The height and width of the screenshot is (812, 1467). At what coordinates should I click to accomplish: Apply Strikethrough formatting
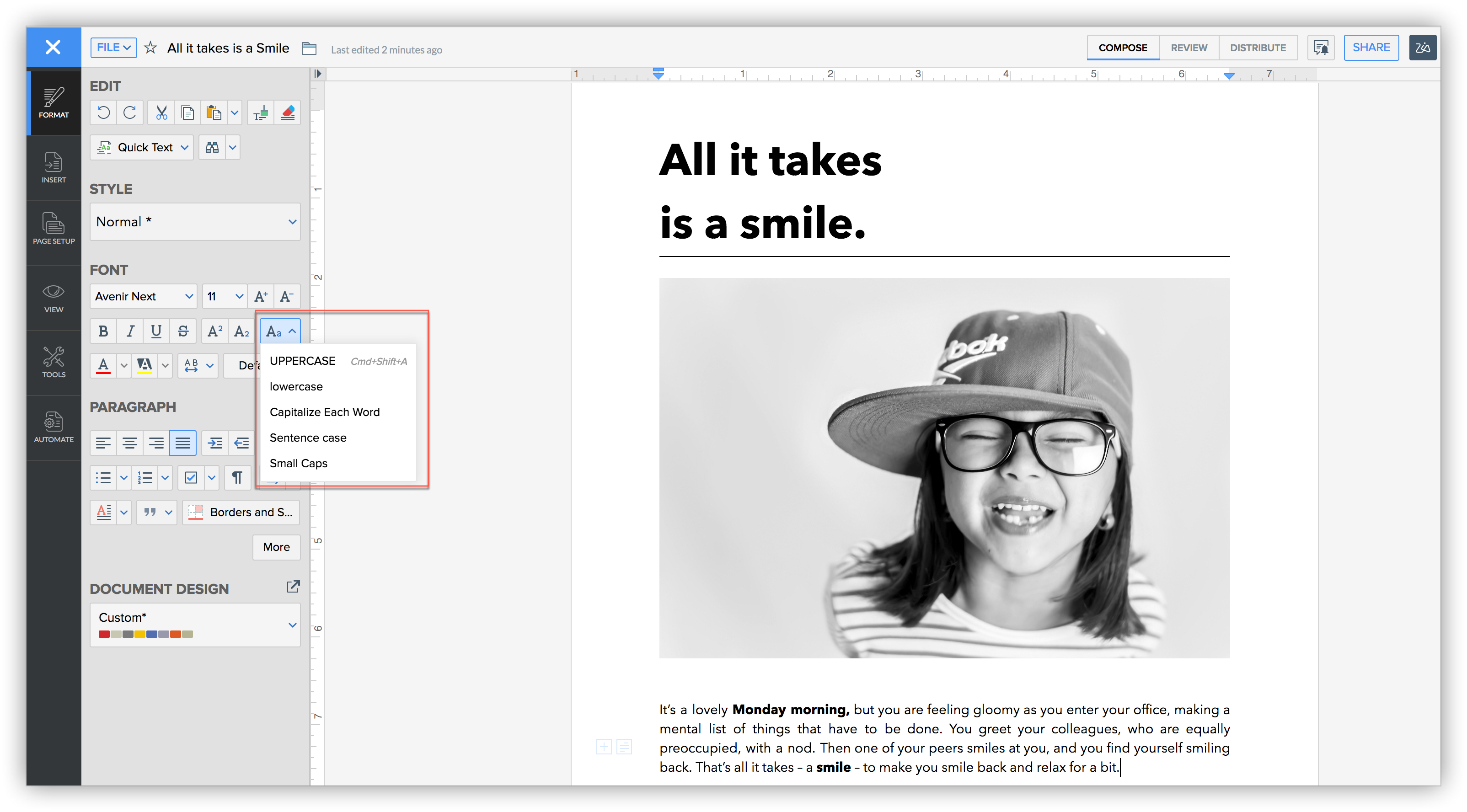[183, 331]
